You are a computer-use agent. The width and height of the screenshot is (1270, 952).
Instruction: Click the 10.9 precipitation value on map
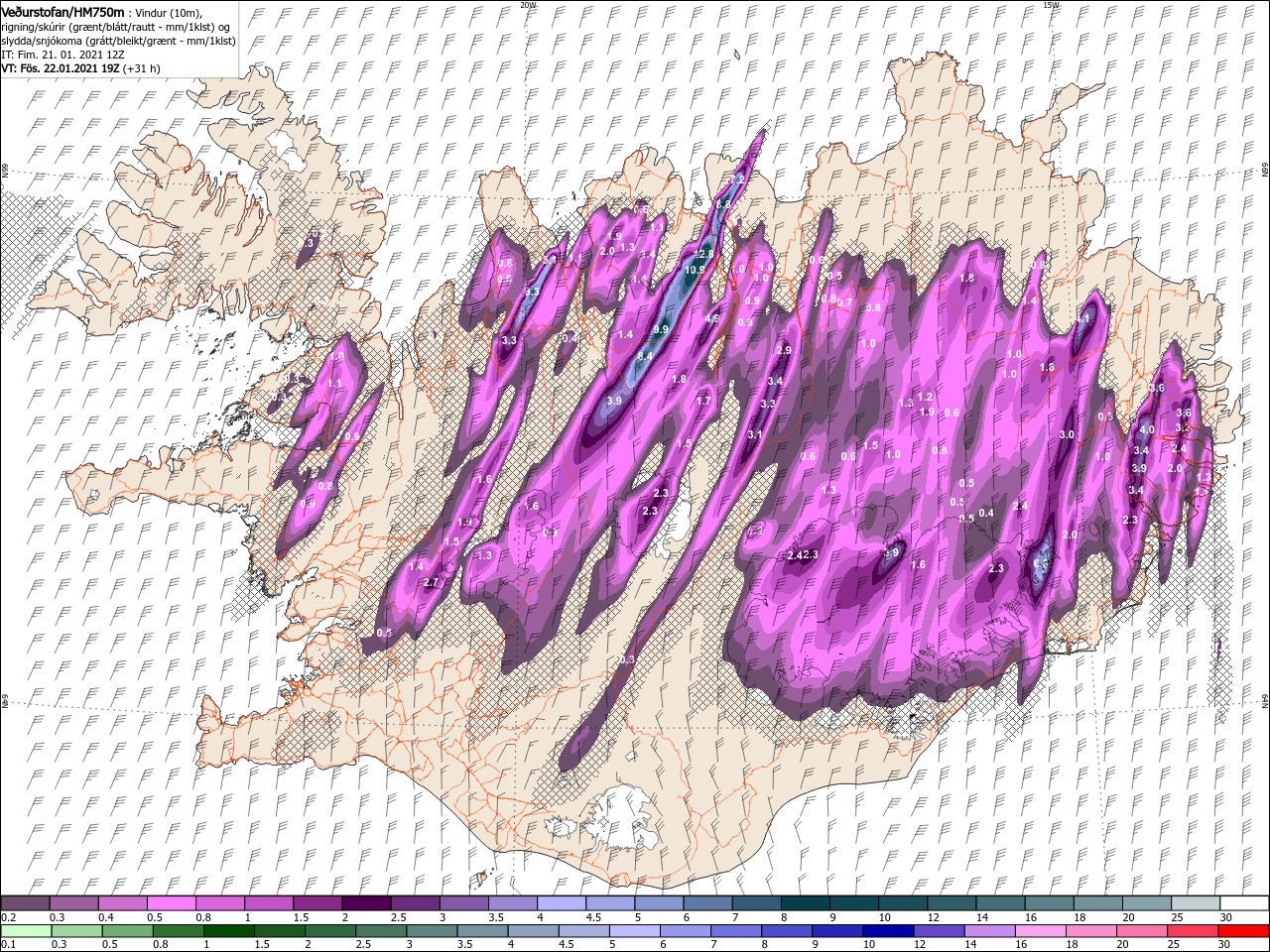click(x=696, y=270)
